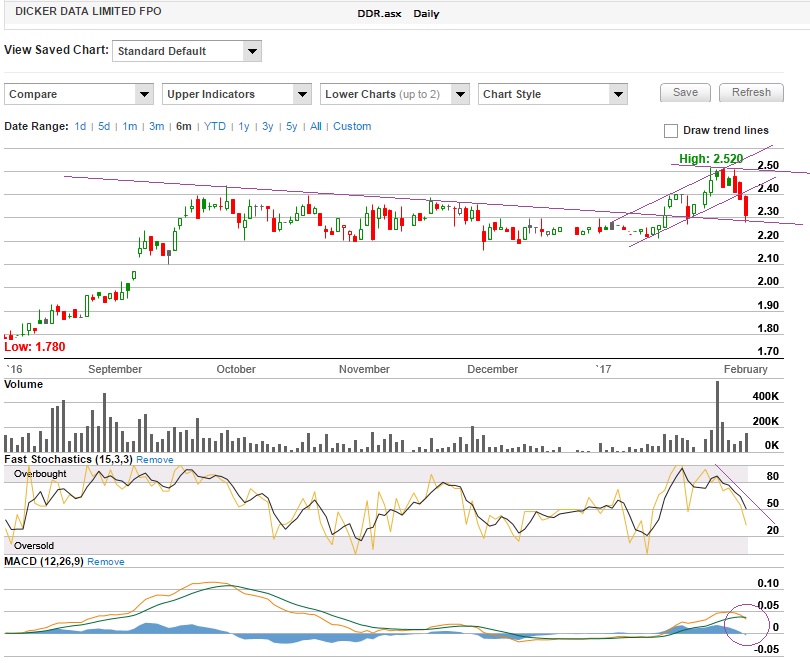Click the November label on time axis
This screenshot has height=663, width=810.
tap(364, 369)
